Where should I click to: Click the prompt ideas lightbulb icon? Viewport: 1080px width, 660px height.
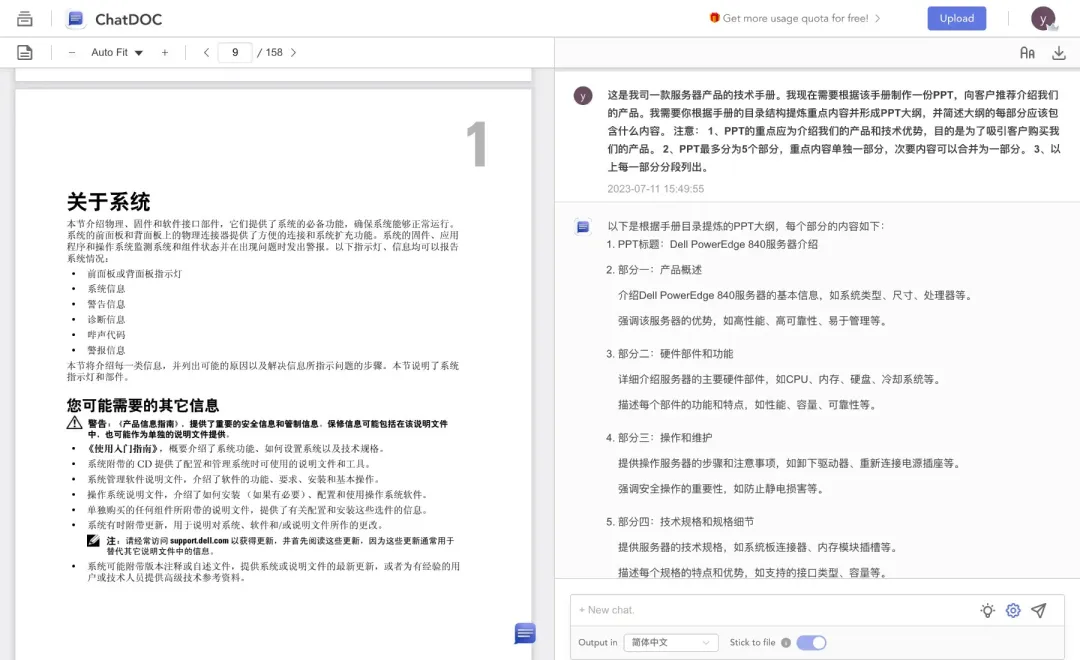(987, 610)
